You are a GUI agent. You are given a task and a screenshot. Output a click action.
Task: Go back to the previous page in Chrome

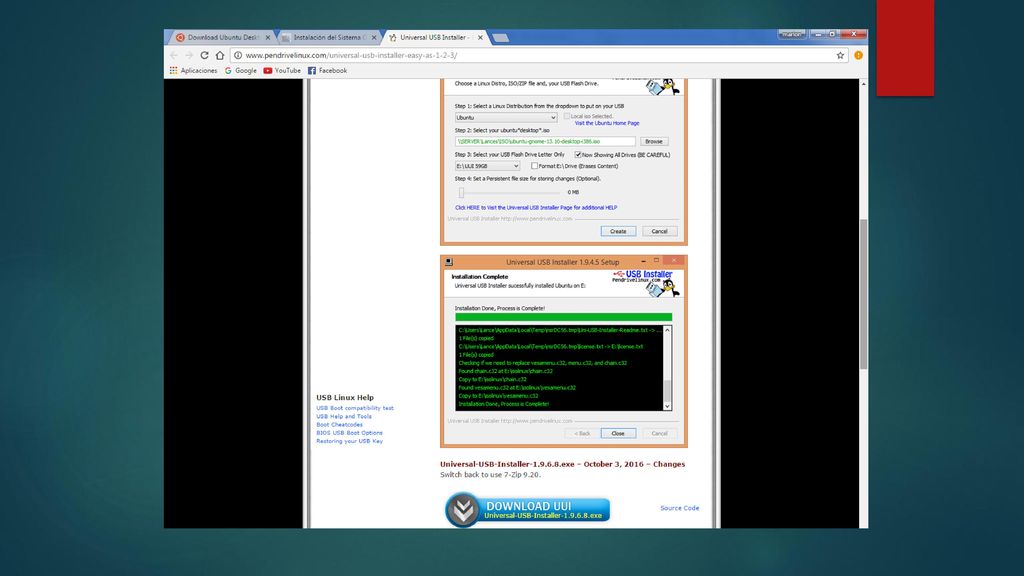pyautogui.click(x=174, y=56)
